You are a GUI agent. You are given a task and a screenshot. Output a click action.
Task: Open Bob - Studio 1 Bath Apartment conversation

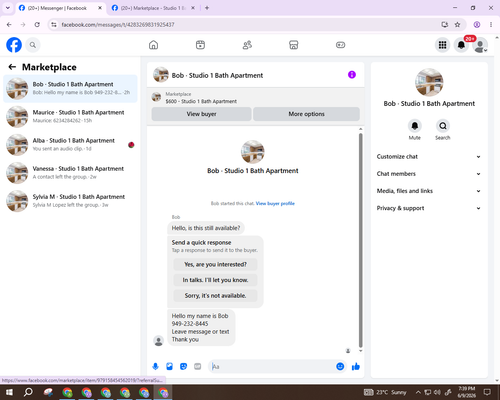click(70, 89)
